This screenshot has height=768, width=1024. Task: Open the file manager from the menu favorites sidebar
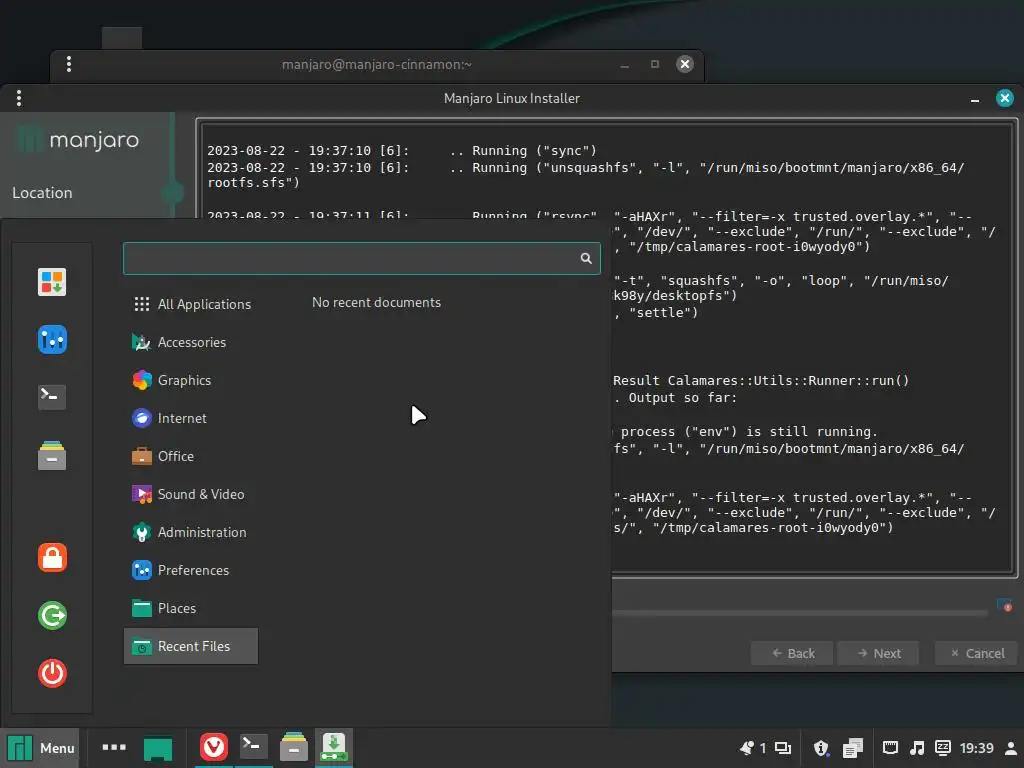pos(52,455)
